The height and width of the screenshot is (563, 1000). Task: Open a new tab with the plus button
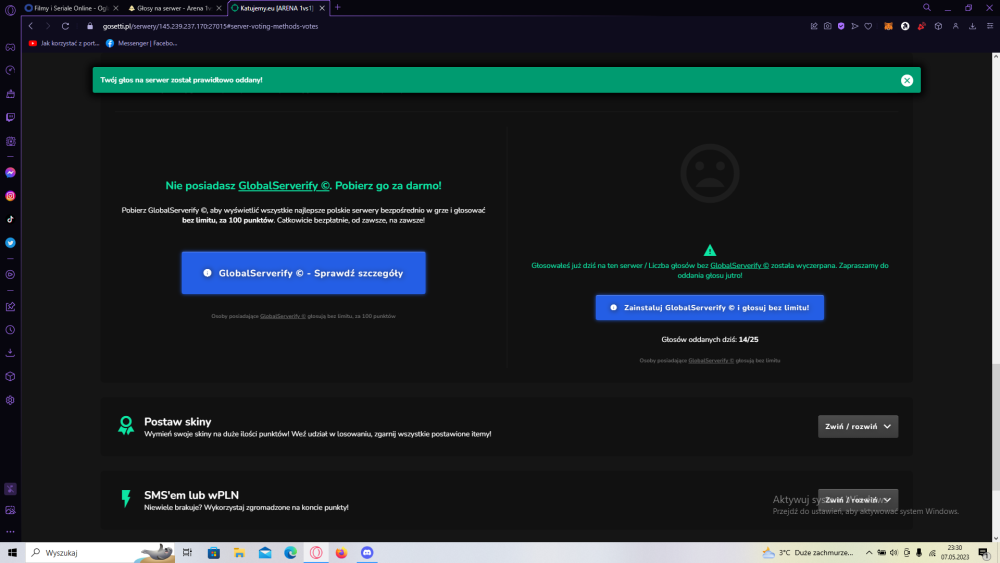coord(337,8)
